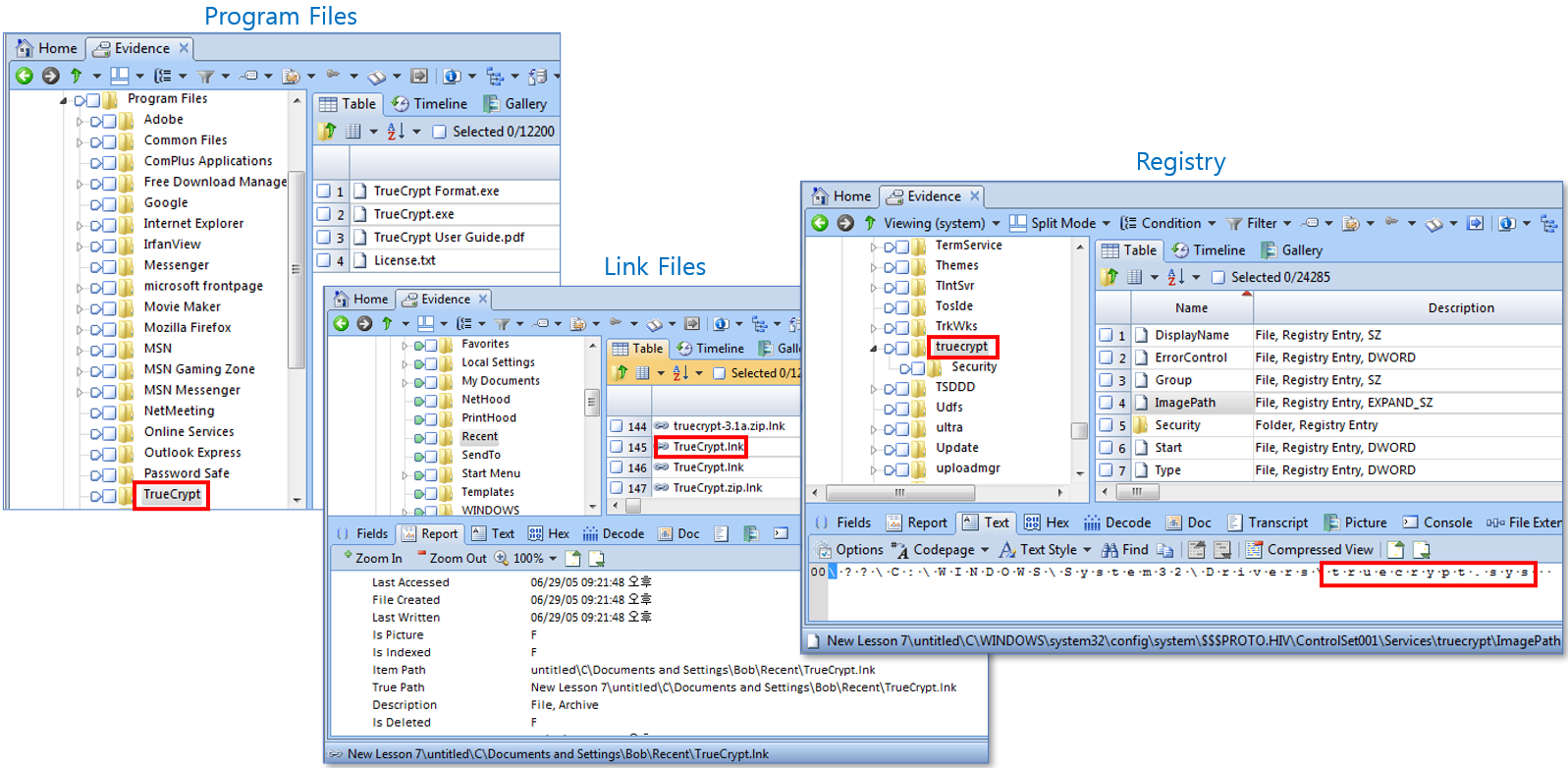Click the sort A-Z icon in Program Files table pane
The width and height of the screenshot is (1568, 768).
coord(396,131)
